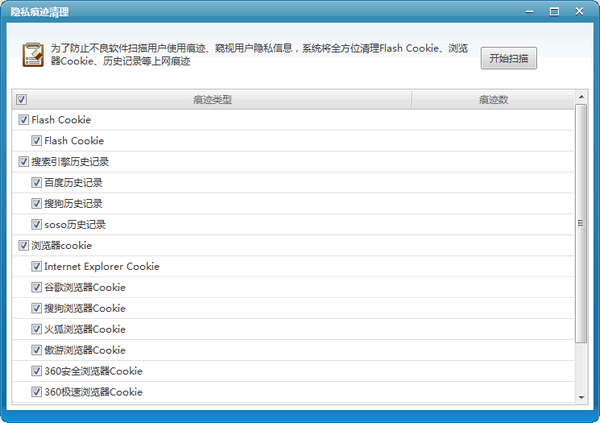Uncheck the 搜狗历史记录 checkbox

pyautogui.click(x=36, y=203)
